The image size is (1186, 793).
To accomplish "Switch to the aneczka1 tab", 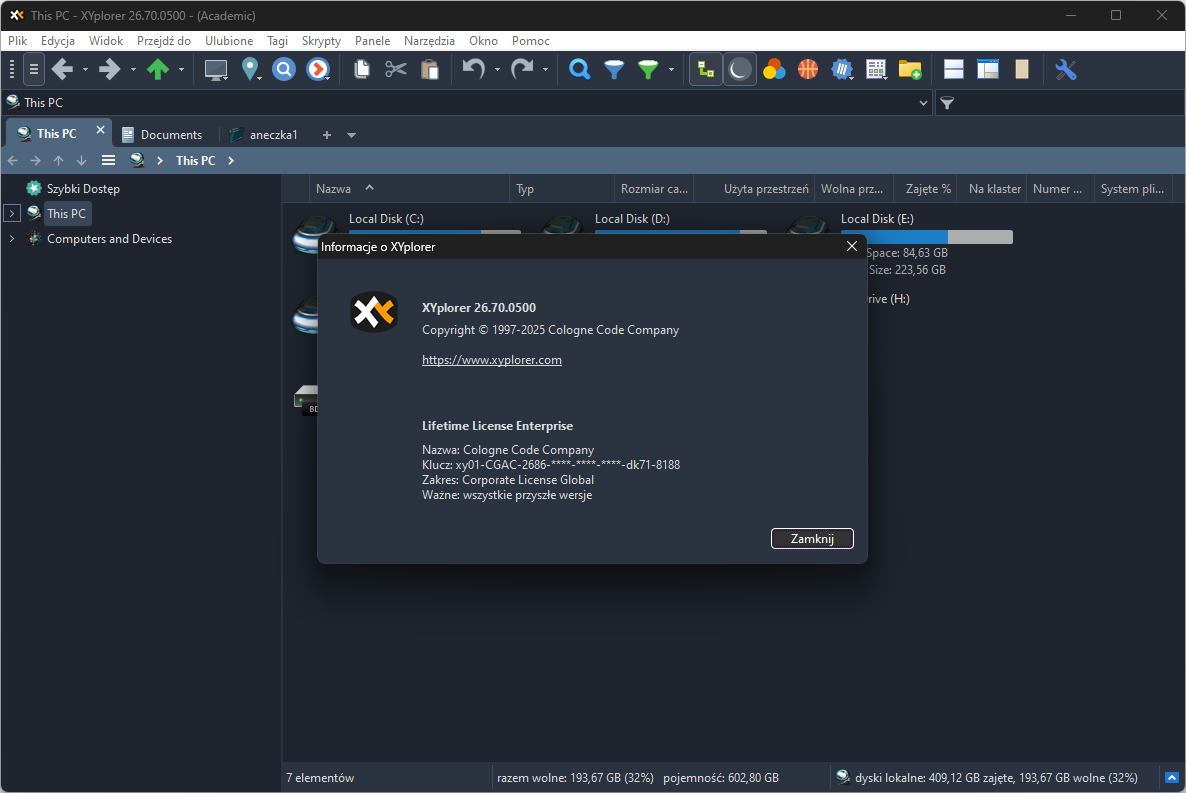I will tap(265, 135).
